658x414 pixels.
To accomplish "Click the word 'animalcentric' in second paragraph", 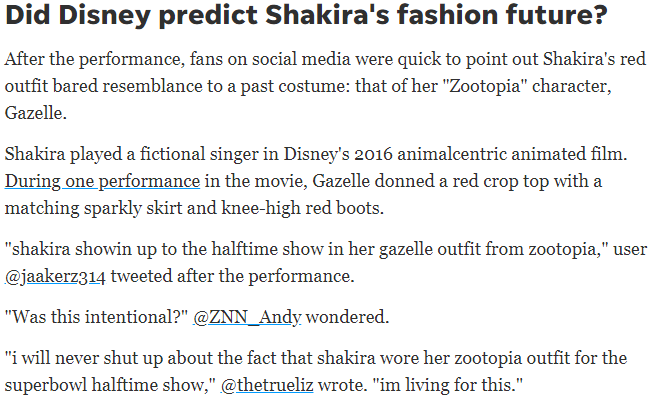I will 452,154.
